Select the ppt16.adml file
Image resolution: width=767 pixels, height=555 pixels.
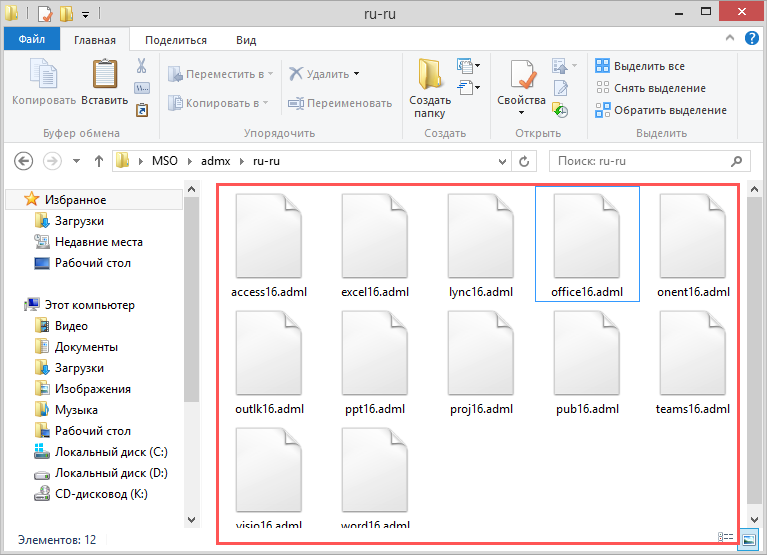(x=375, y=363)
